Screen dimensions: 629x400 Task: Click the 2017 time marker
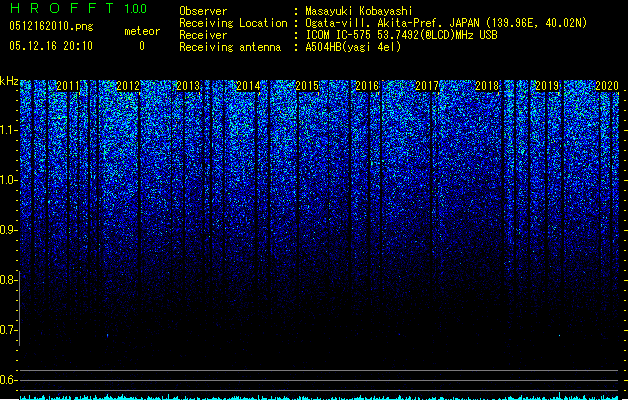click(x=427, y=86)
